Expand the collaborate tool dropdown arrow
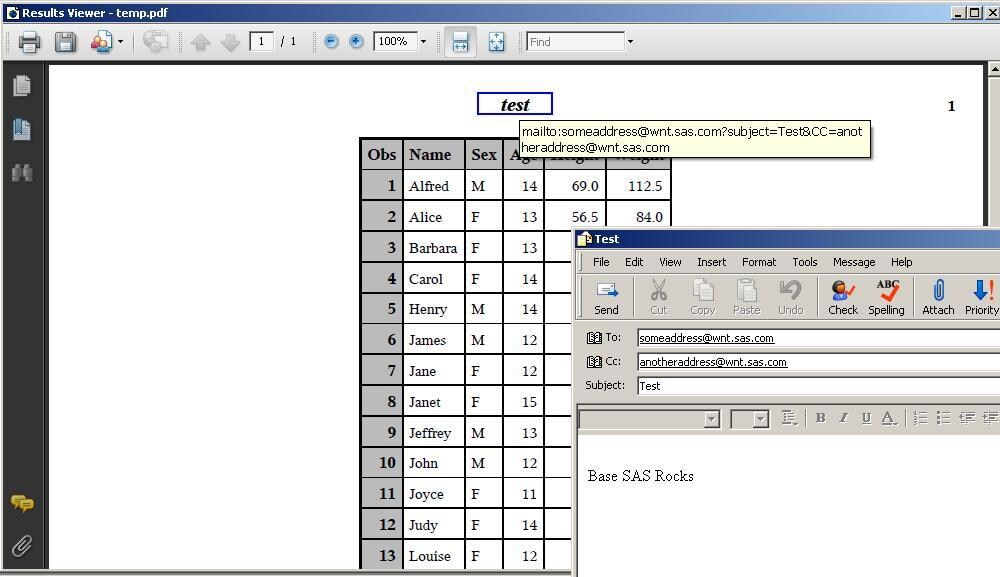The width and height of the screenshot is (1000, 577). point(120,42)
